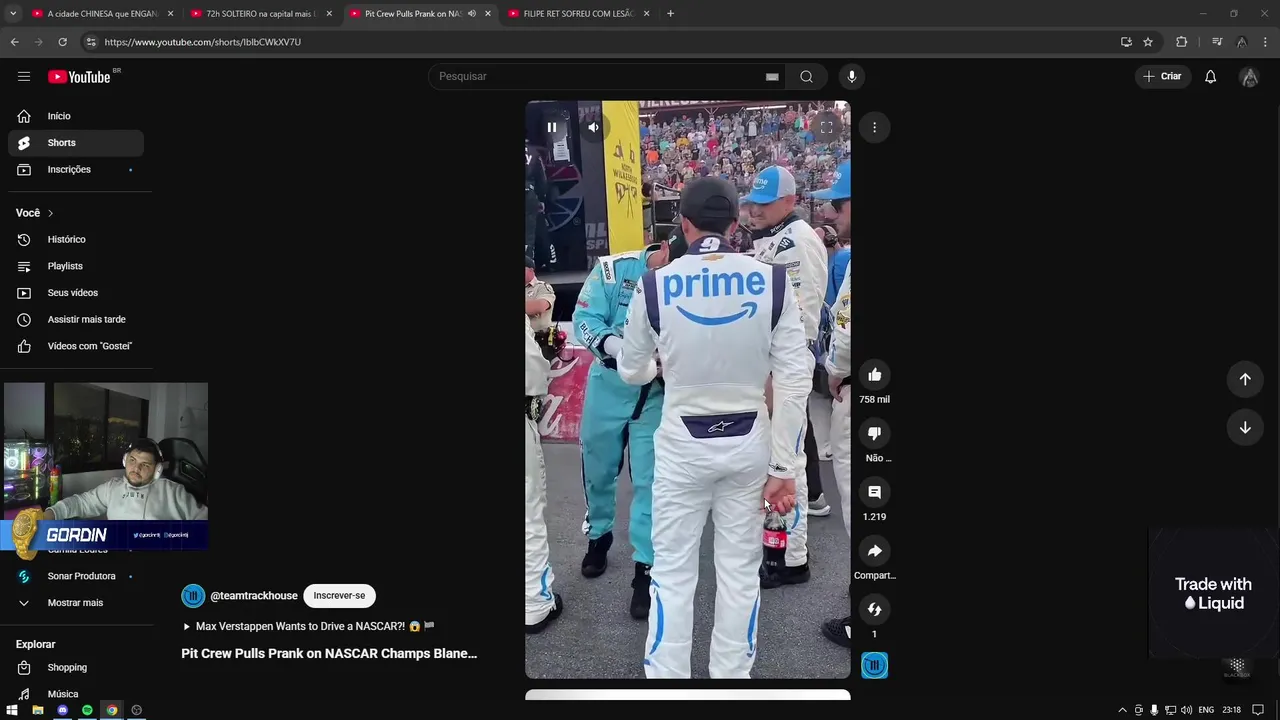
Task: Open Chrome extensions puzzle icon
Action: 1182,42
